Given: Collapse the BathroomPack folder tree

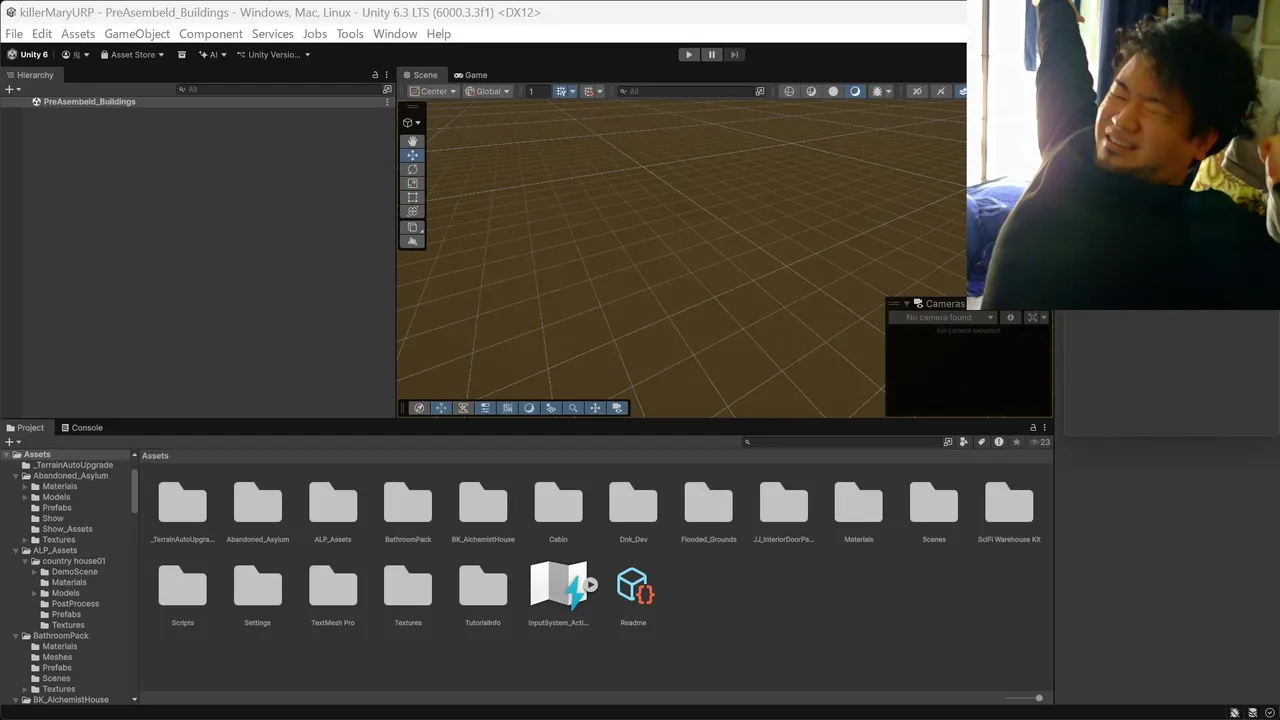Looking at the screenshot, I should 16,636.
